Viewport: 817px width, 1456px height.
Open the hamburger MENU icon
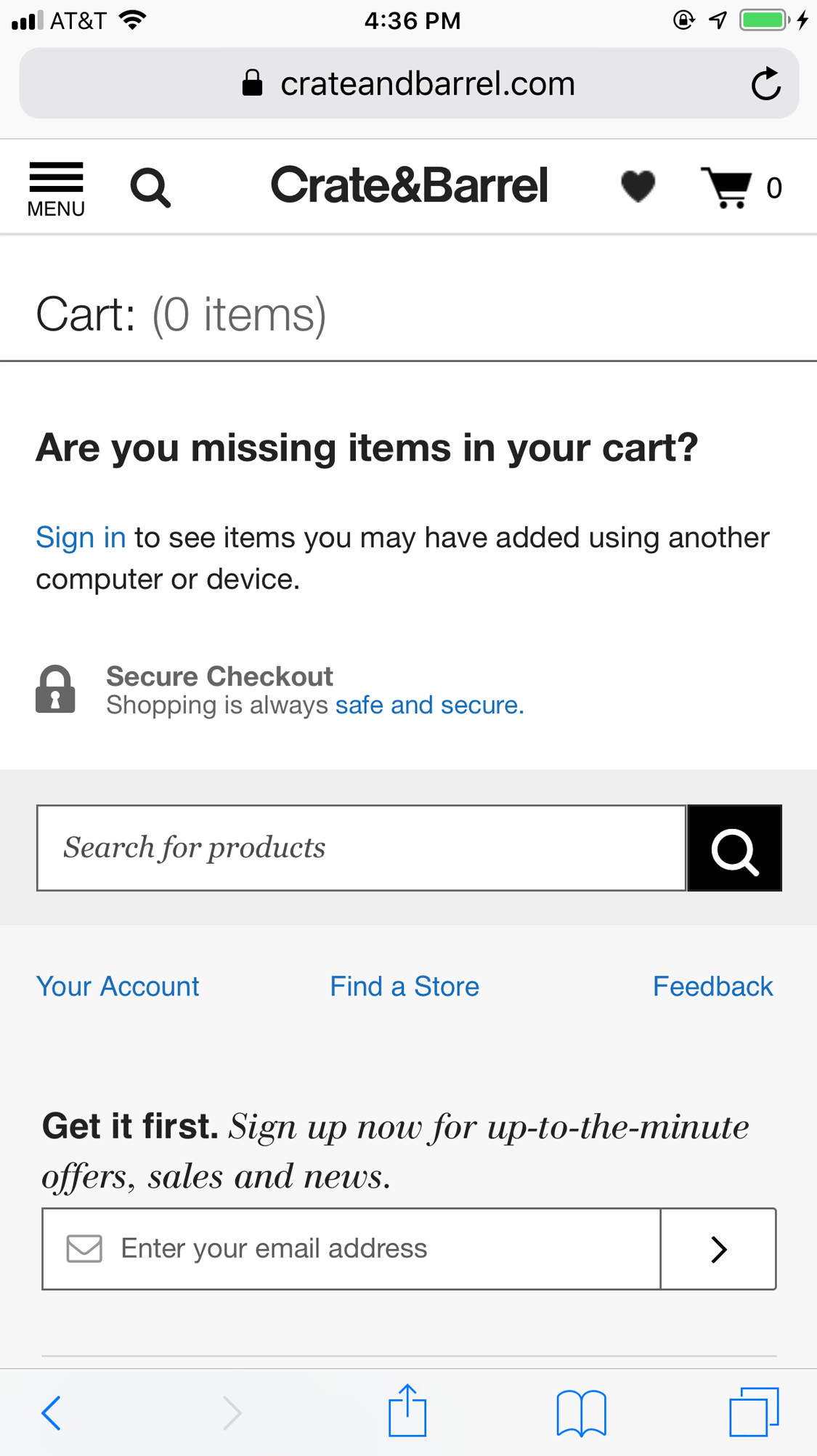click(x=56, y=188)
